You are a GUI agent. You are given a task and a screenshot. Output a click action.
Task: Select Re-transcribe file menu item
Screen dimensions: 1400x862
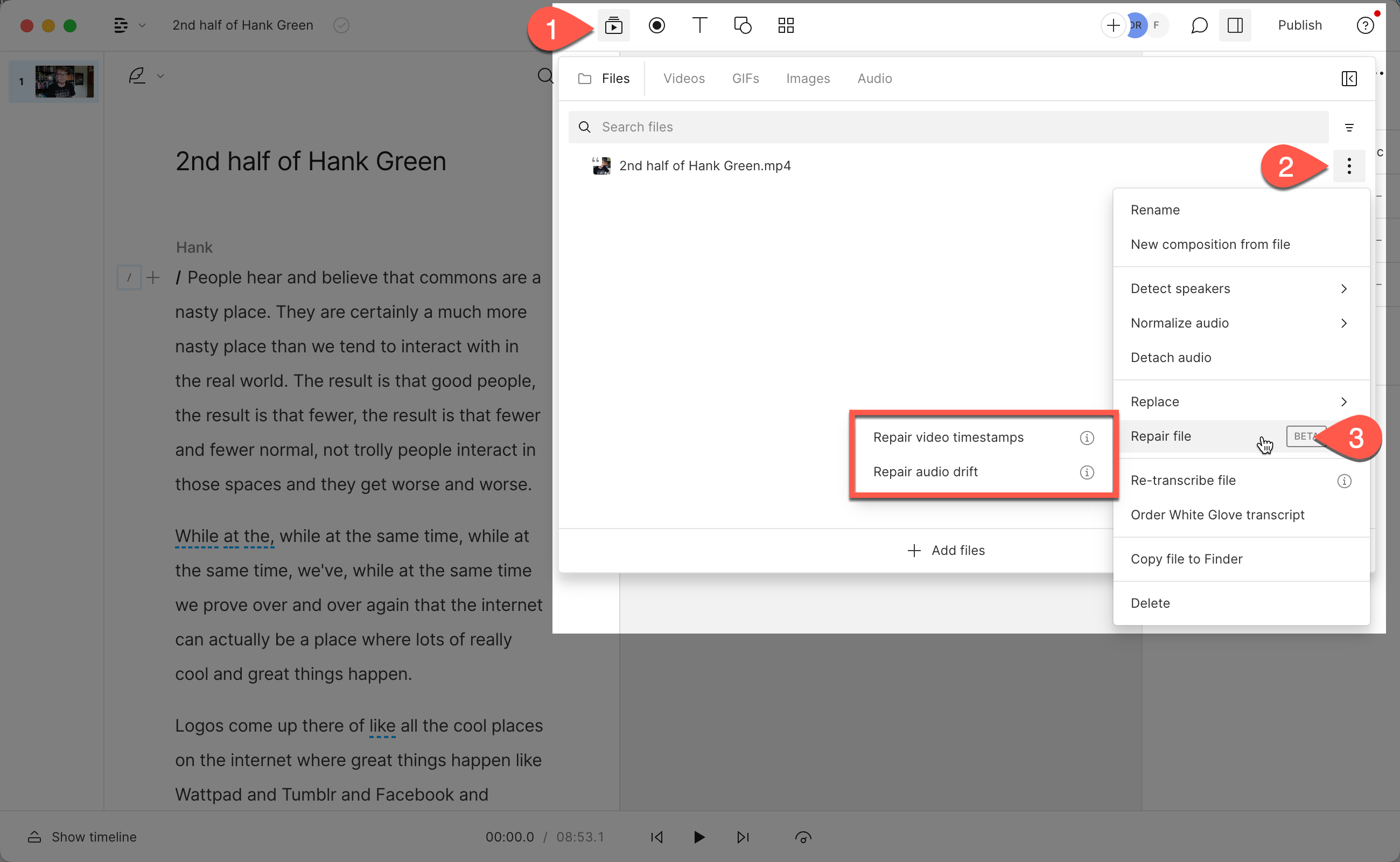[1183, 480]
